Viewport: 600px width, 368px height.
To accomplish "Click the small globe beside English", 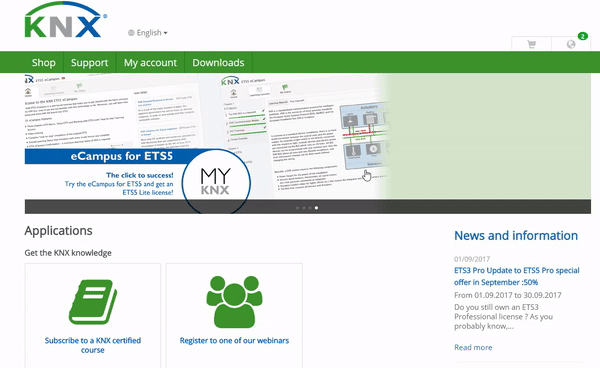I will (131, 33).
